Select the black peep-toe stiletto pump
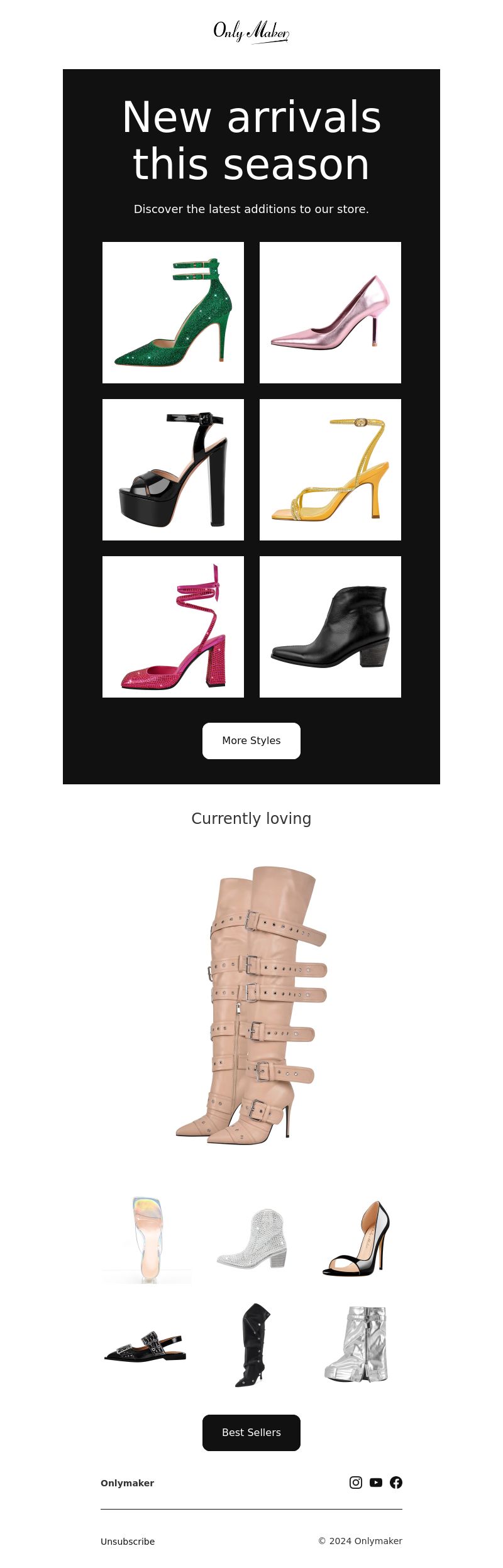This screenshot has width=503, height=1568. [356, 1239]
